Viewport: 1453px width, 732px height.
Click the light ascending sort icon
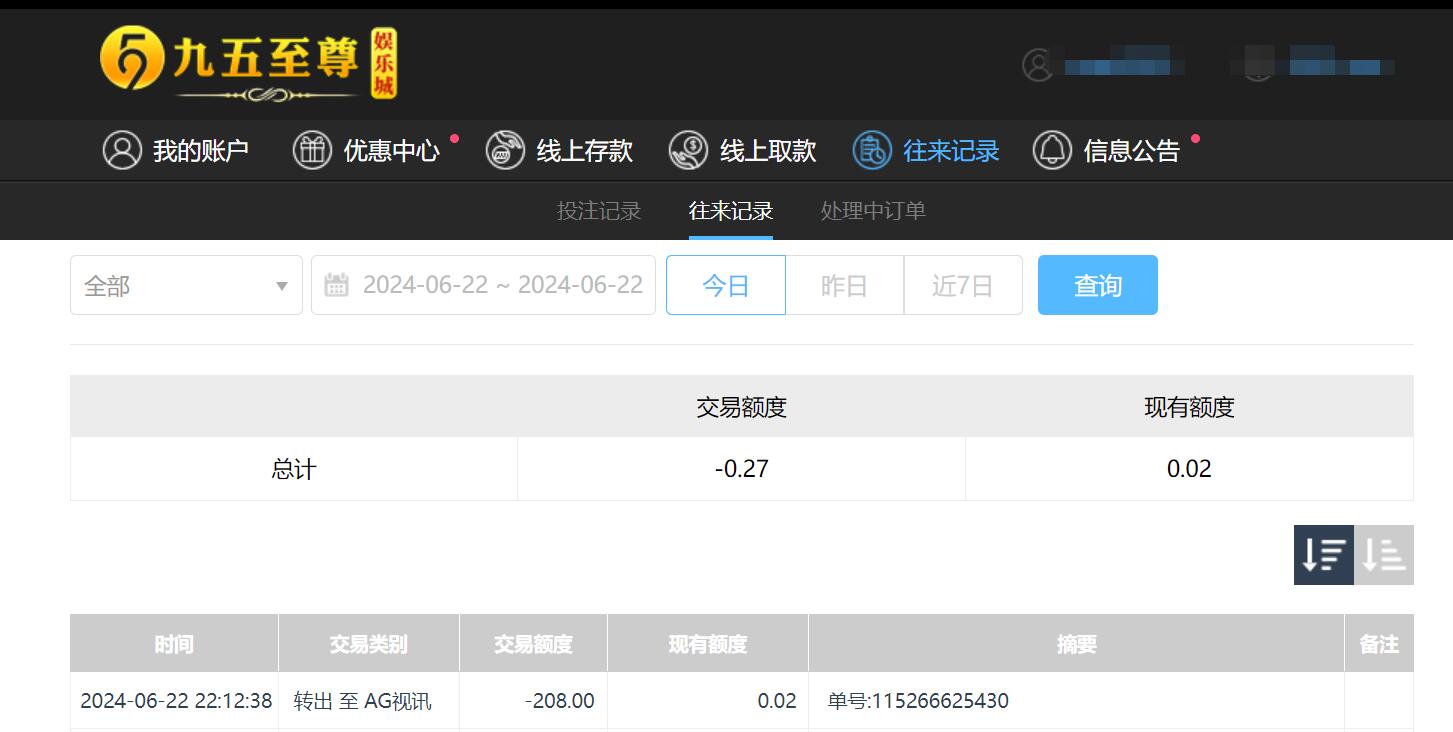click(1382, 555)
